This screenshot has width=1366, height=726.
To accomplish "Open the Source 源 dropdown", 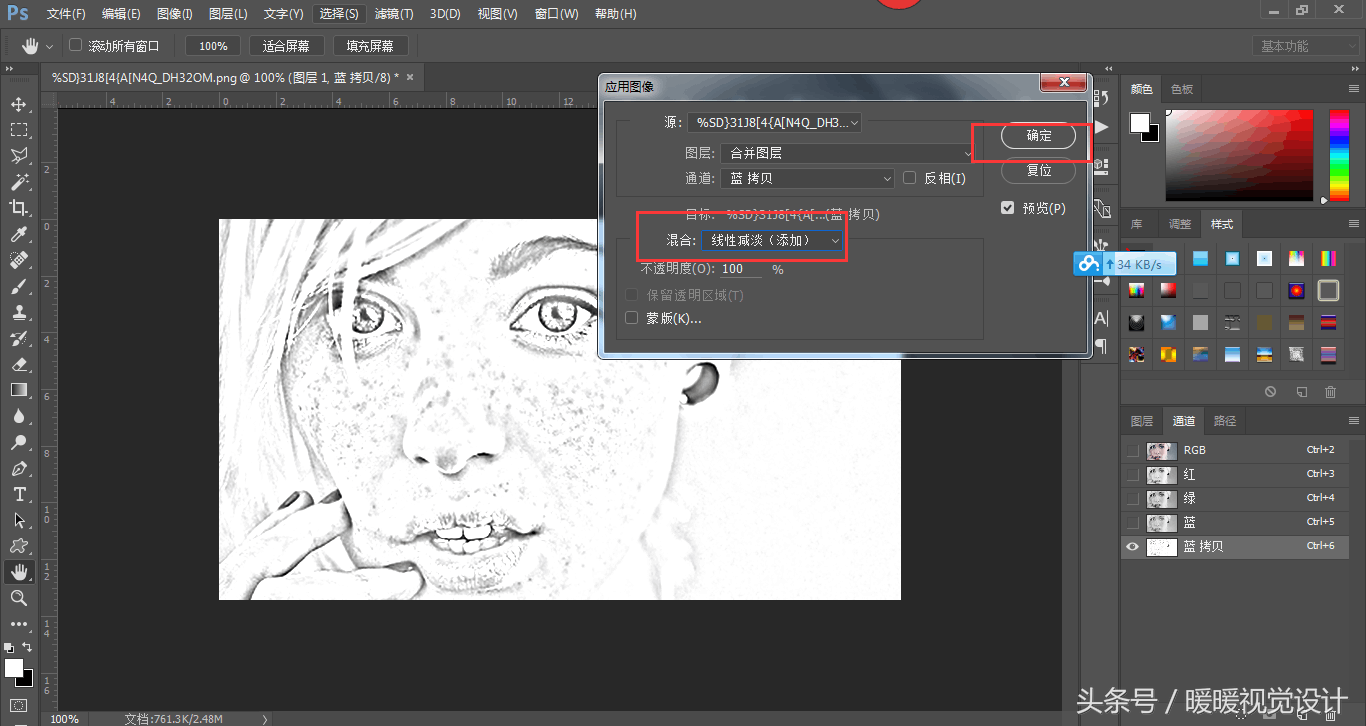I will coord(774,123).
